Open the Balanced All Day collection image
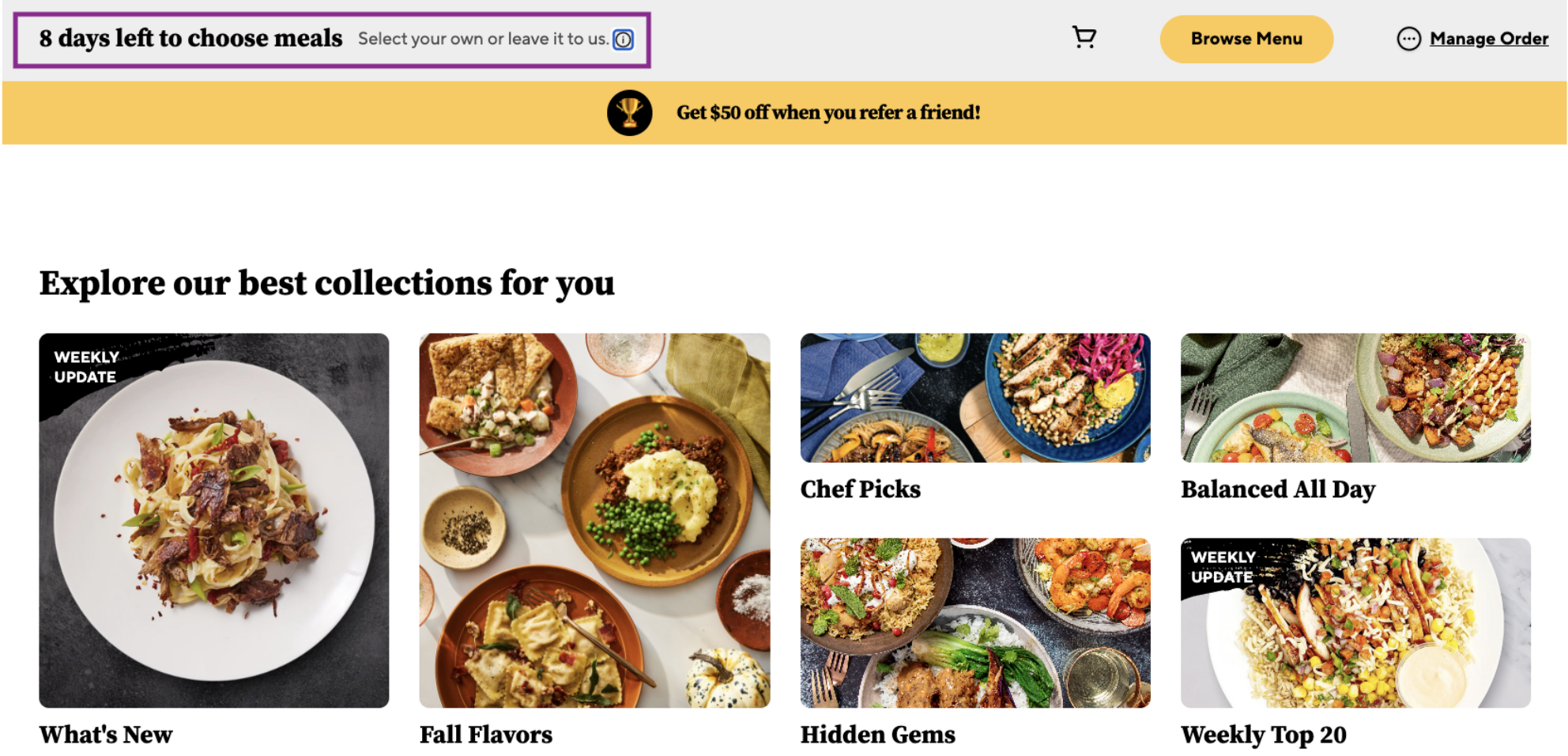1568x756 pixels. [x=1355, y=398]
